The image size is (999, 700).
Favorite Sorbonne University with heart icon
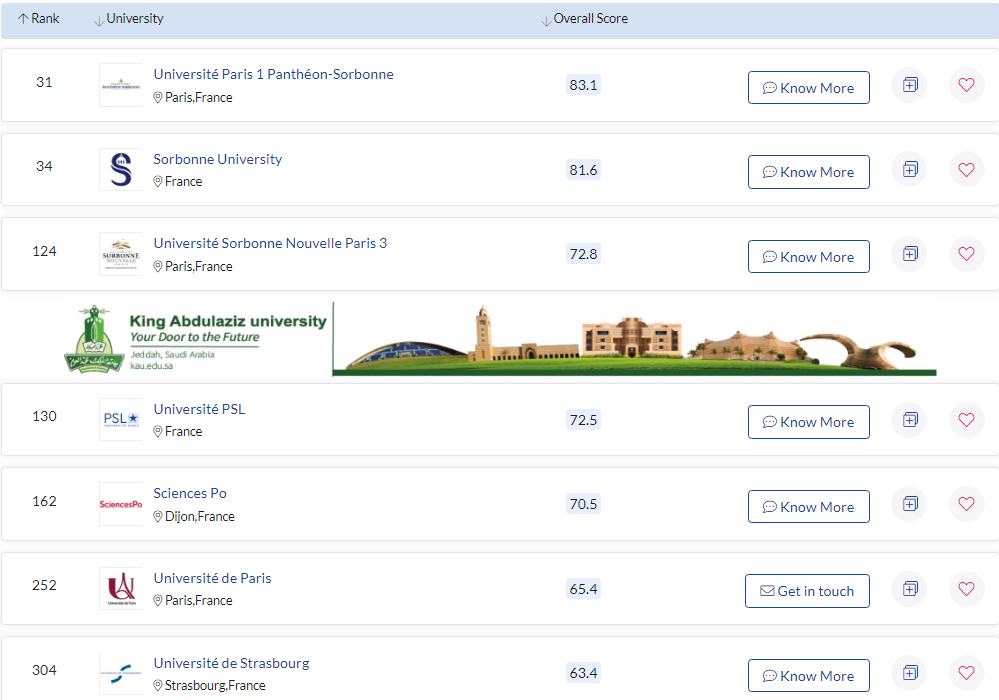967,169
